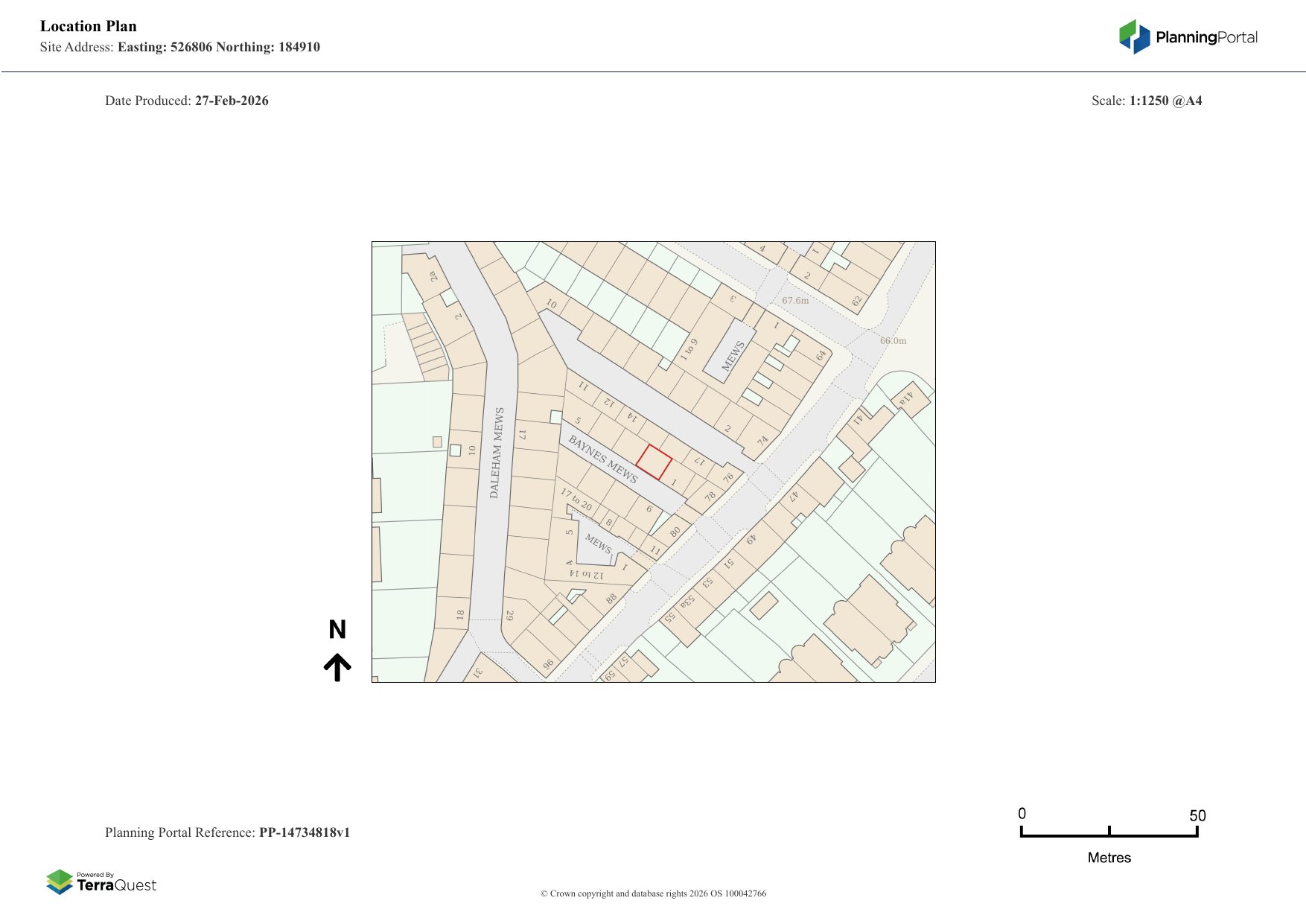This screenshot has height=924, width=1306.
Task: Click the Crown copyright notice text
Action: click(x=653, y=893)
